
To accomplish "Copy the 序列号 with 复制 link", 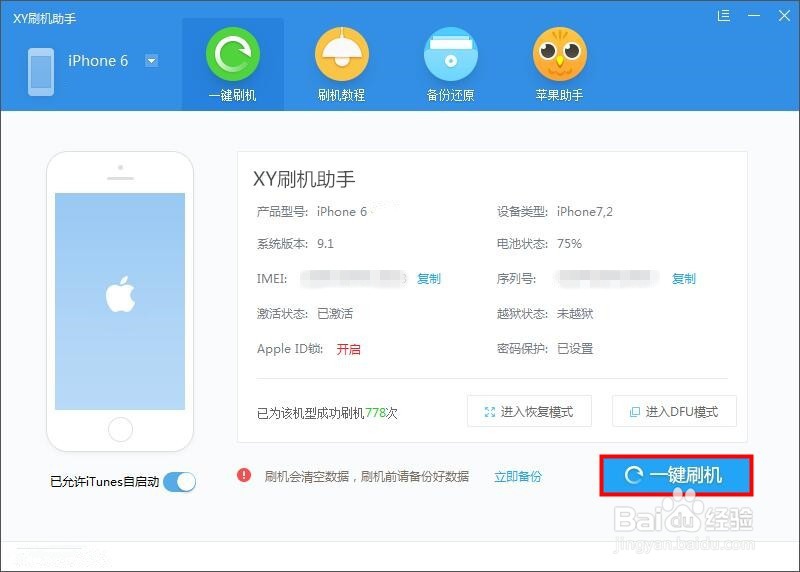I will [x=684, y=279].
